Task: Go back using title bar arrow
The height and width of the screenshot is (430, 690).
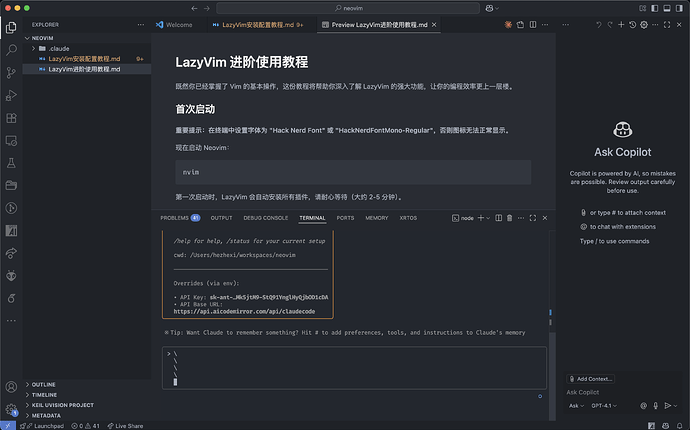Action: tap(195, 8)
